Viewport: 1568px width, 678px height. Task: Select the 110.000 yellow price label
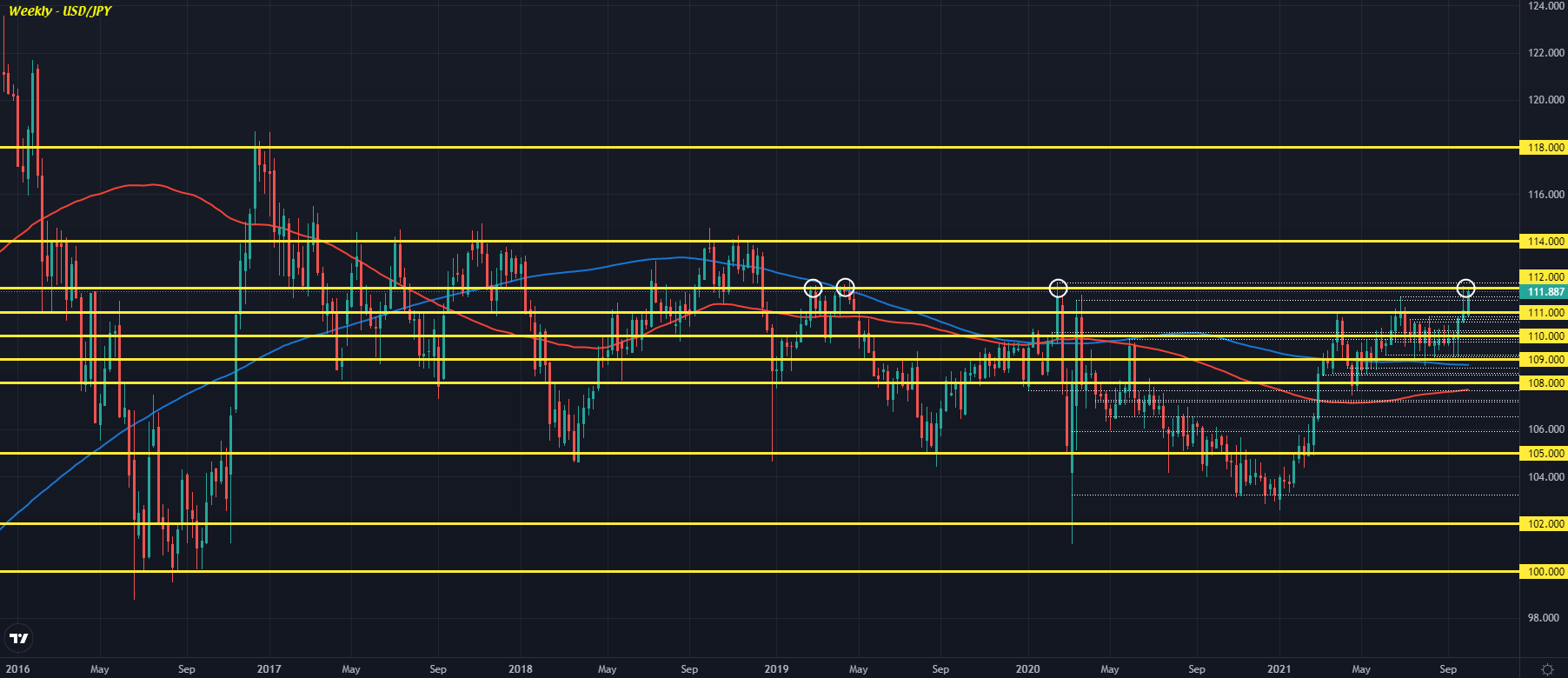pyautogui.click(x=1544, y=336)
